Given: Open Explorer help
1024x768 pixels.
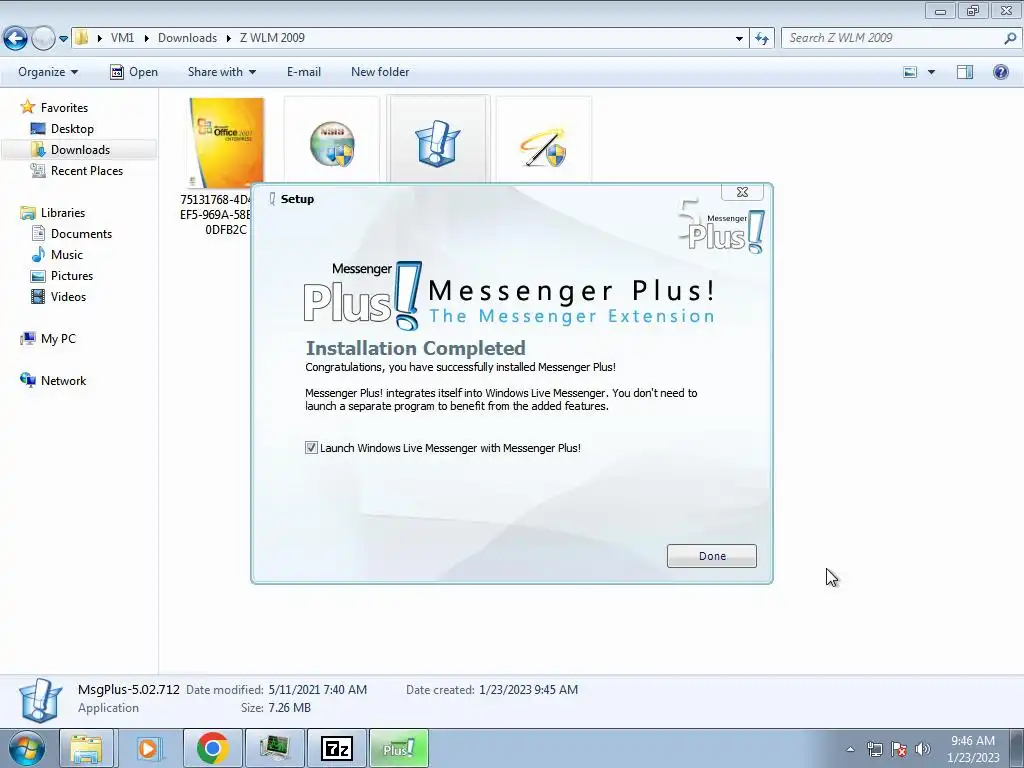Looking at the screenshot, I should click(x=1000, y=72).
